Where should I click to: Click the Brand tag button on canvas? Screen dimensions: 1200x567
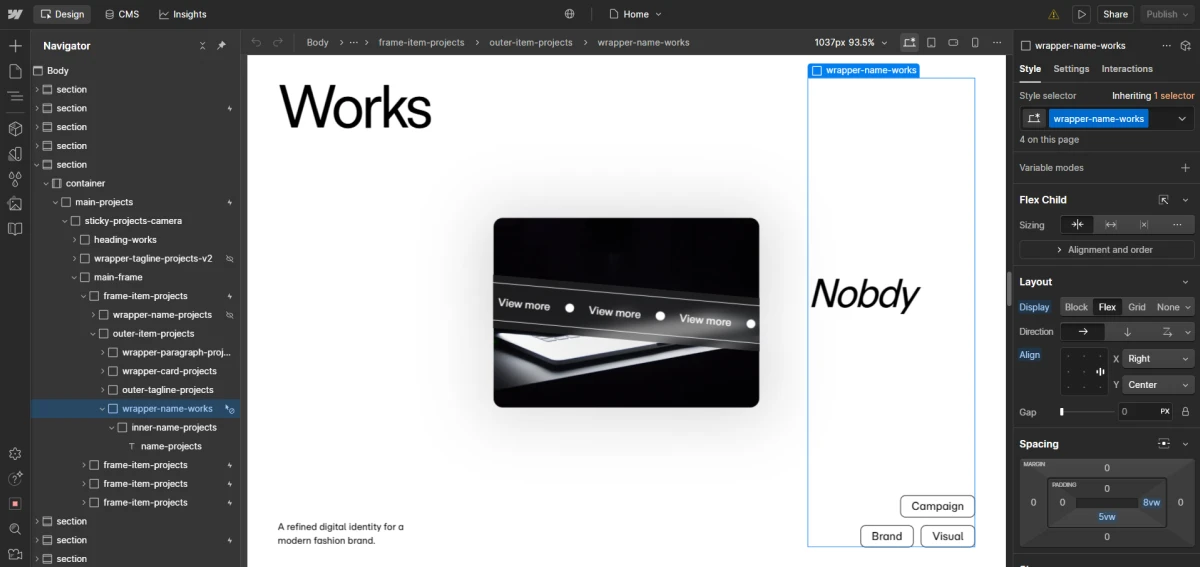click(x=887, y=536)
